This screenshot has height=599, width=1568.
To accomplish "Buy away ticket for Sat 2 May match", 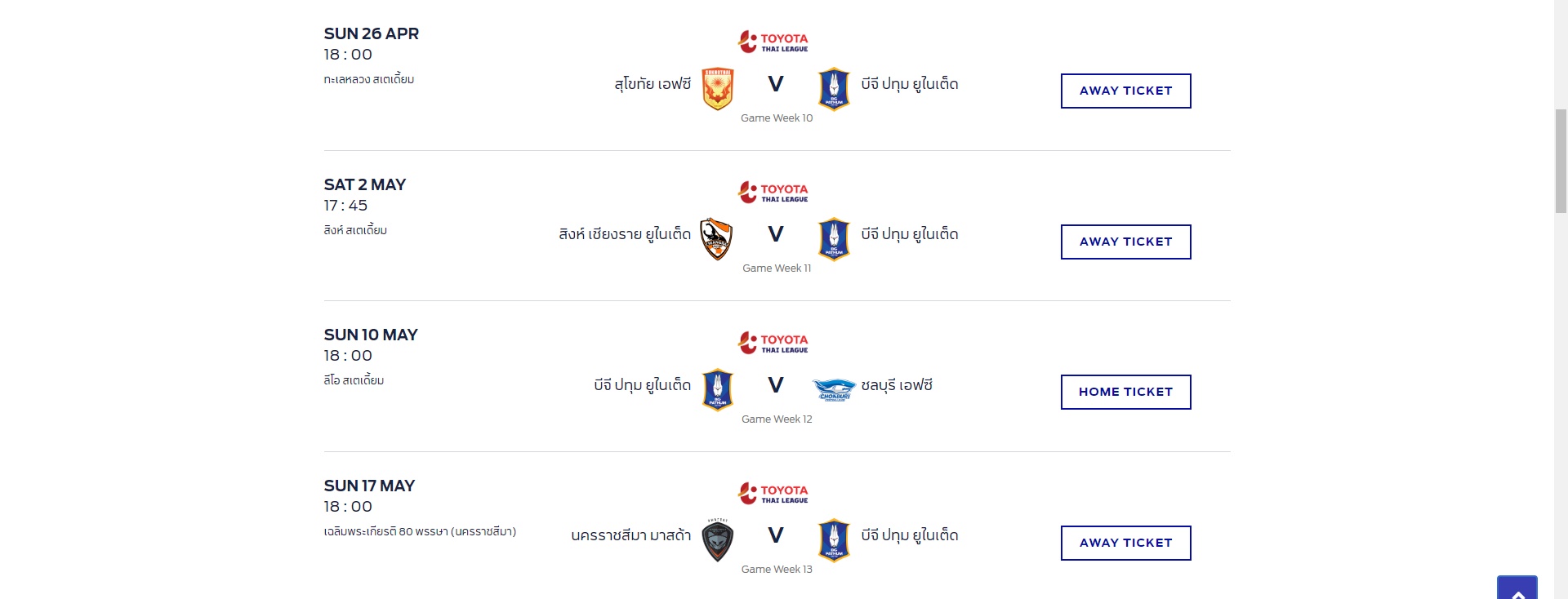I will pos(1125,242).
